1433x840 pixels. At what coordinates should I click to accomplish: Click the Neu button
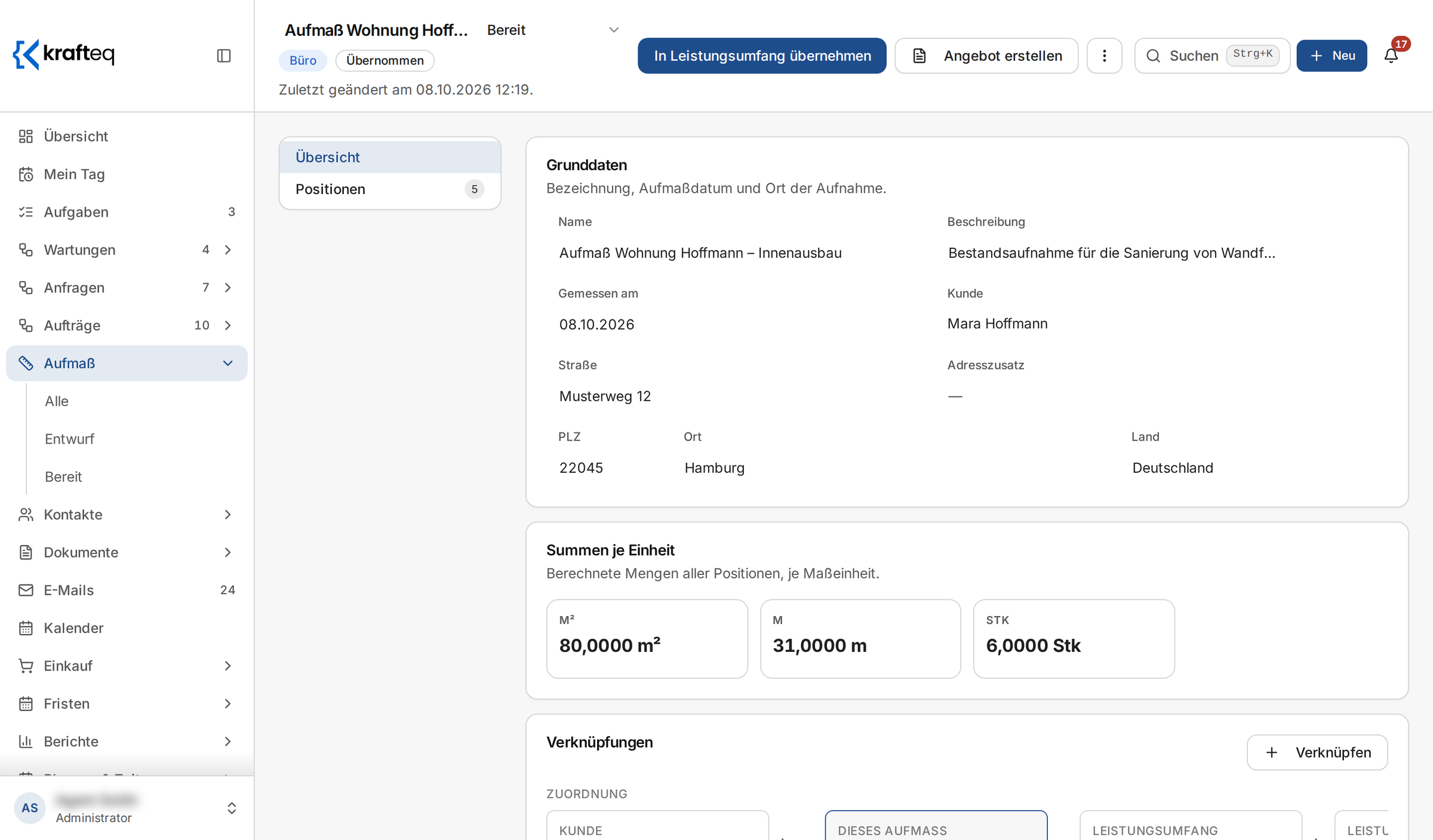[1331, 56]
